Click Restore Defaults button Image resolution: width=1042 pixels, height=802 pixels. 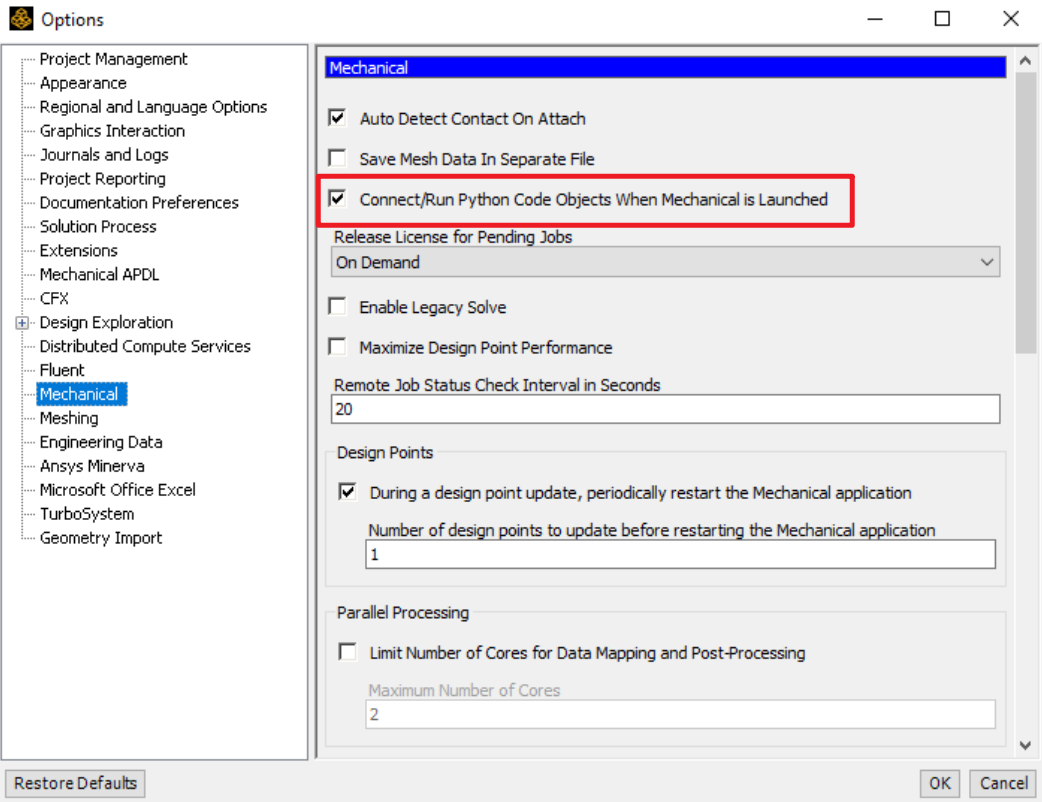pyautogui.click(x=75, y=783)
